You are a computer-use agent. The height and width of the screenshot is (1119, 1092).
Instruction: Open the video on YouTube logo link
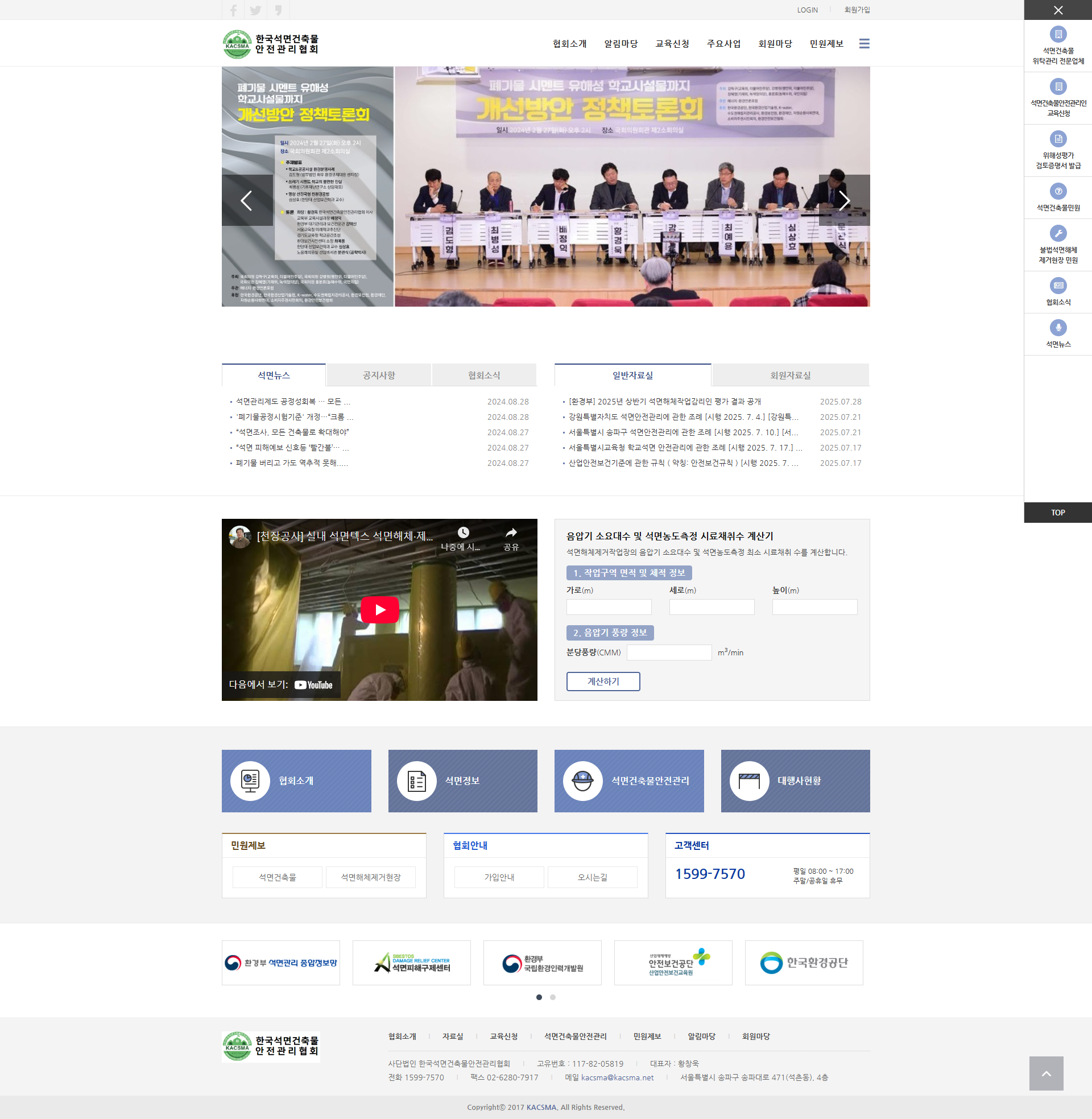click(x=313, y=685)
